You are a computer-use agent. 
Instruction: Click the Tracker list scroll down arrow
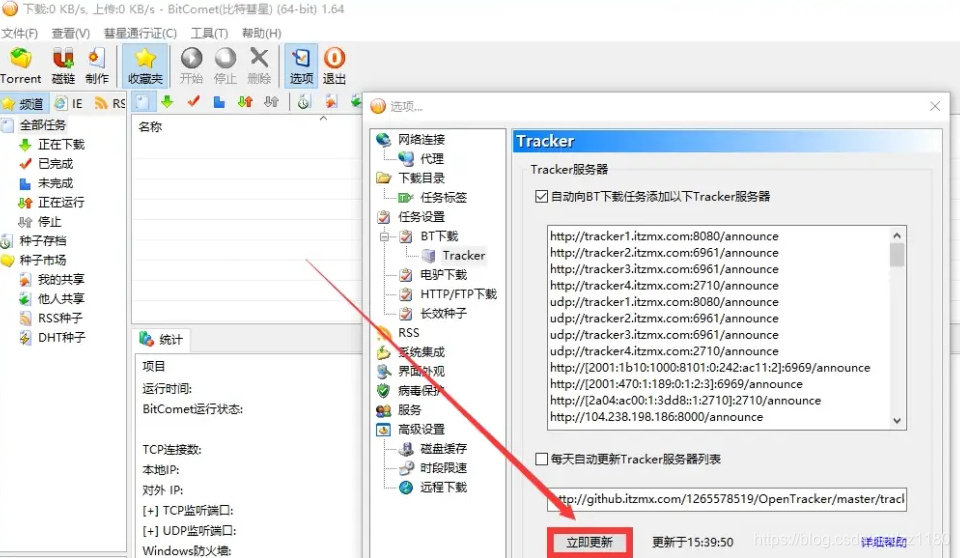point(897,421)
